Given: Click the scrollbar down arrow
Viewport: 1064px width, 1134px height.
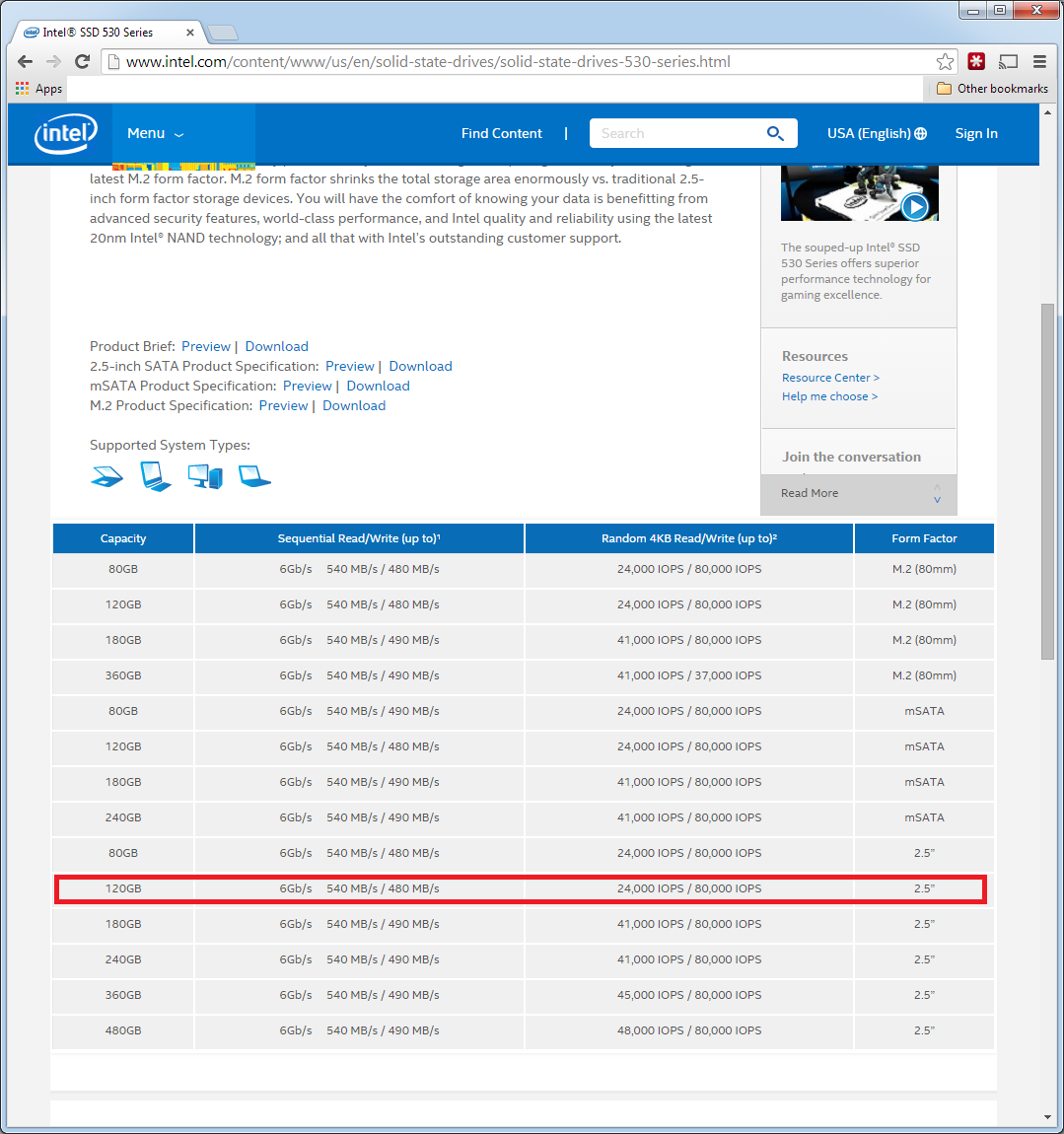Looking at the screenshot, I should [x=1047, y=1118].
